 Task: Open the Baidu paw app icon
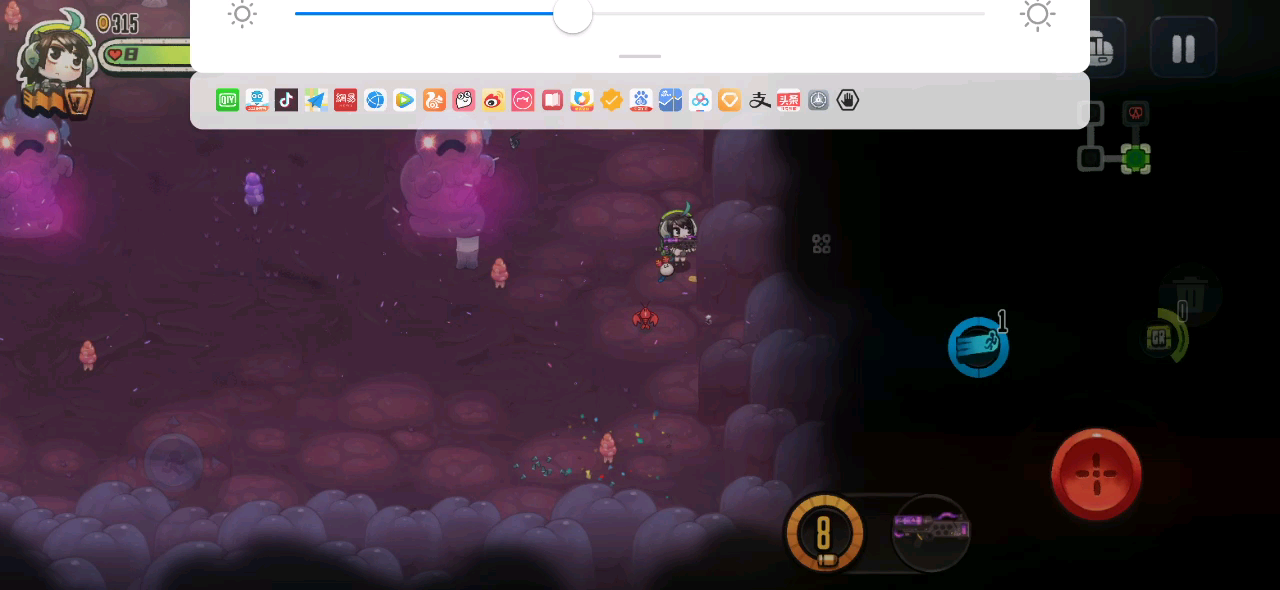[x=641, y=100]
